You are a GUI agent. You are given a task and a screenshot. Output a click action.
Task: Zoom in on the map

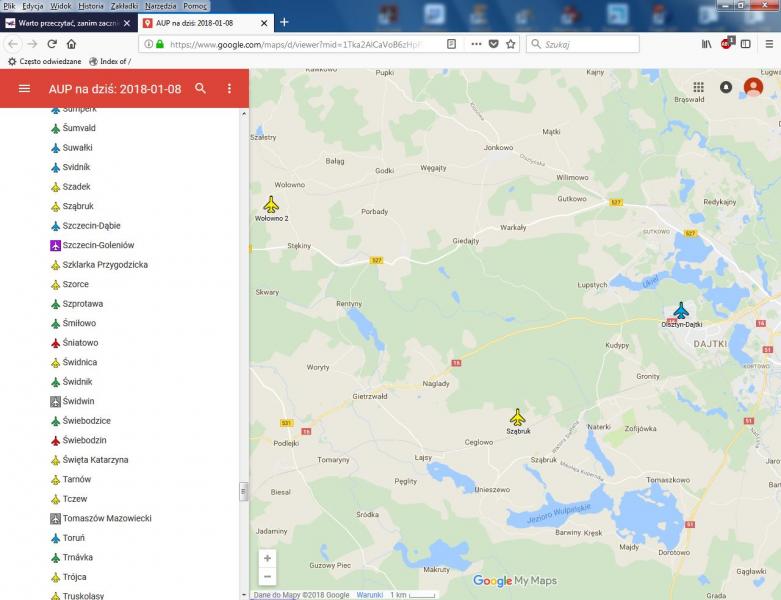[267, 558]
